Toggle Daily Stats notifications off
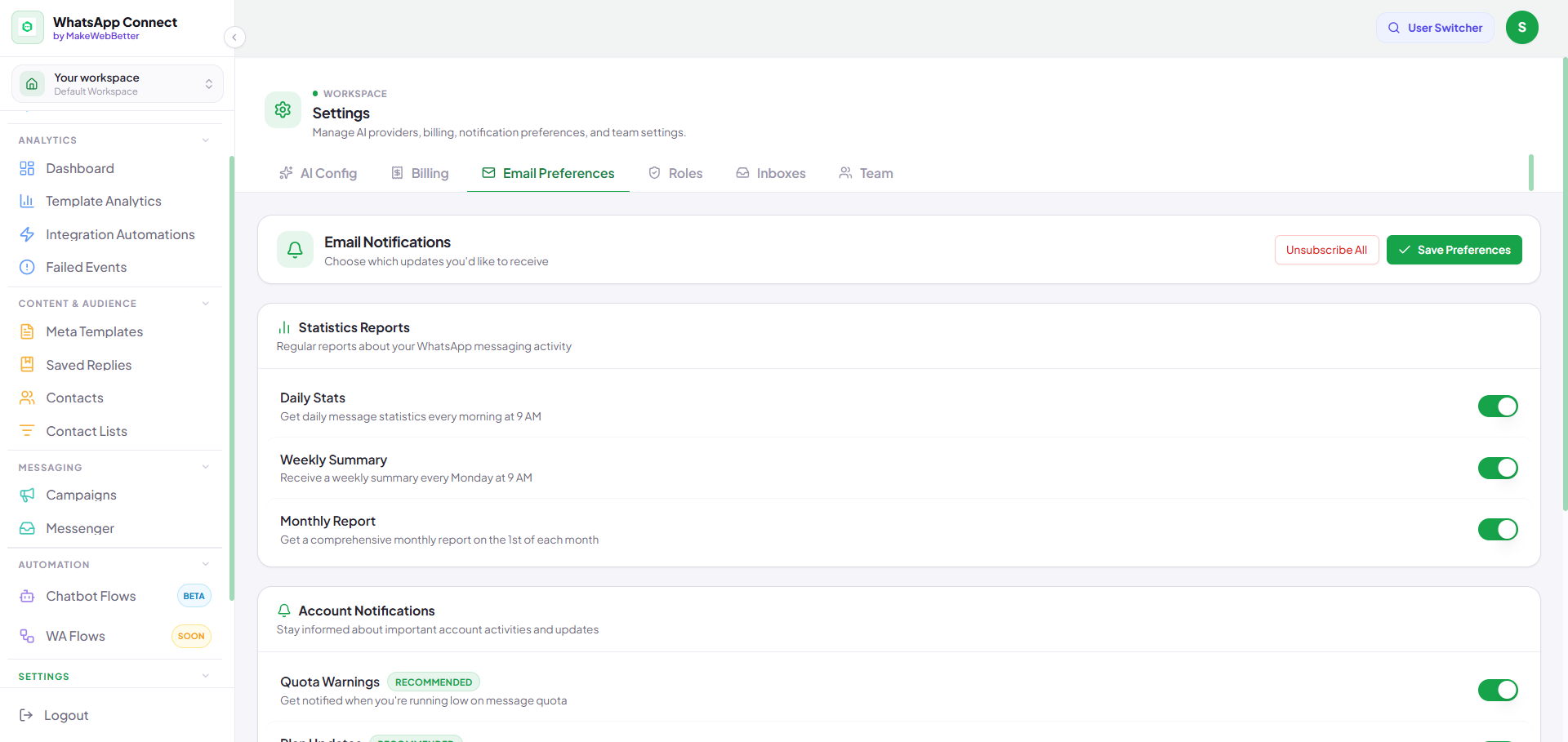 [1498, 407]
